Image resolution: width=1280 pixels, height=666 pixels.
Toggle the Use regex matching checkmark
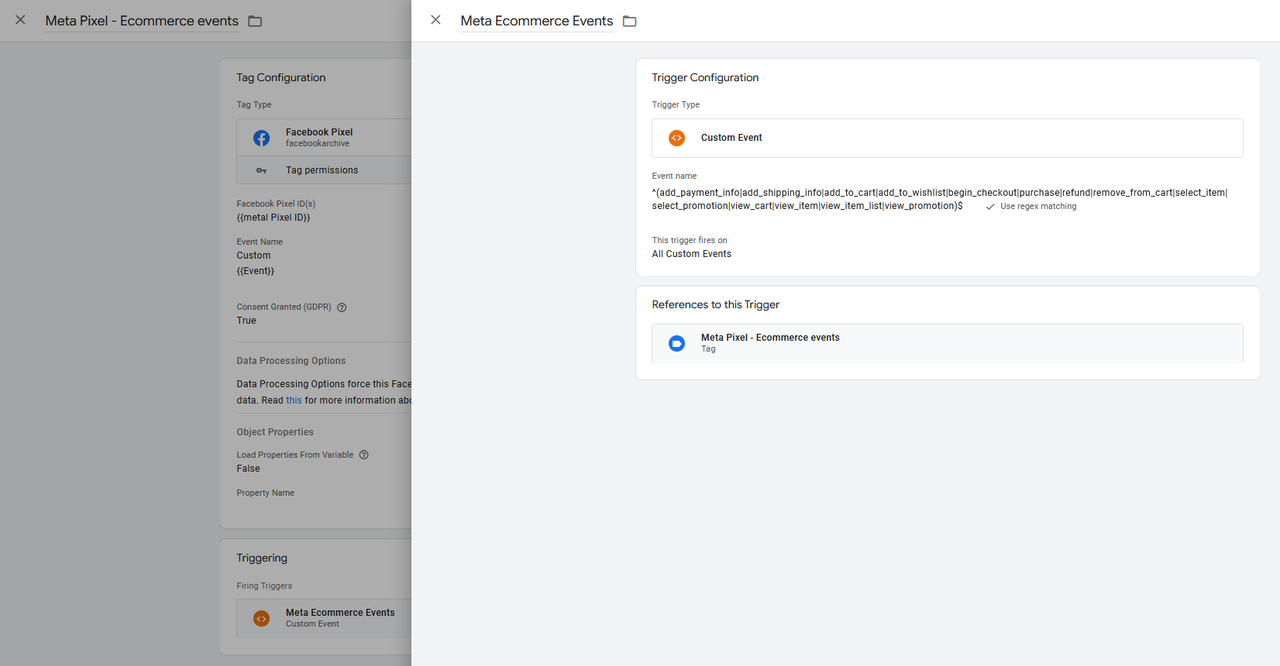tap(990, 206)
